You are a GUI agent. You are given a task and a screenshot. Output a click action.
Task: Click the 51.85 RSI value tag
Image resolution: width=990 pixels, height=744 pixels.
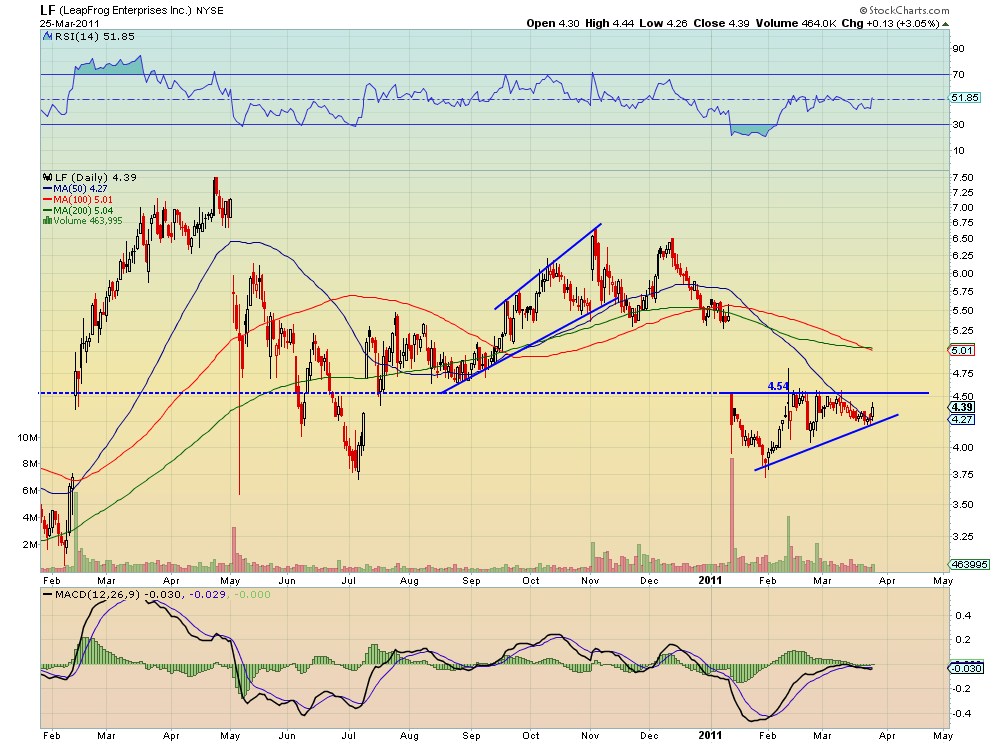click(965, 97)
